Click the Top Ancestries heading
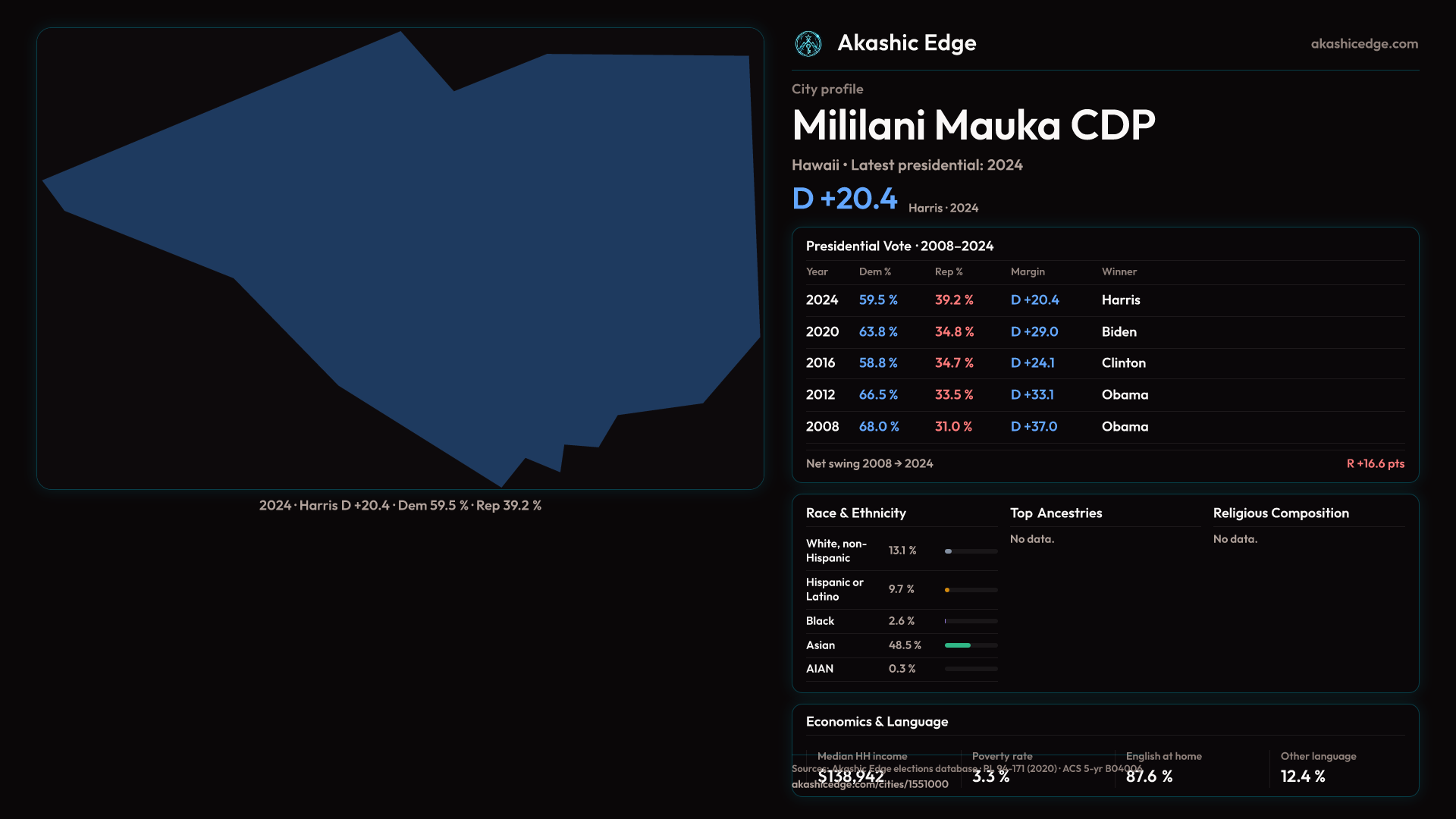The width and height of the screenshot is (1456, 819). 1056,513
